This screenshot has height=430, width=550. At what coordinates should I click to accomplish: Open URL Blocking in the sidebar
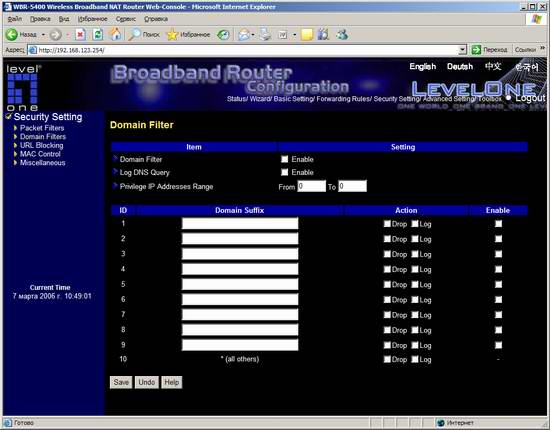[42, 145]
